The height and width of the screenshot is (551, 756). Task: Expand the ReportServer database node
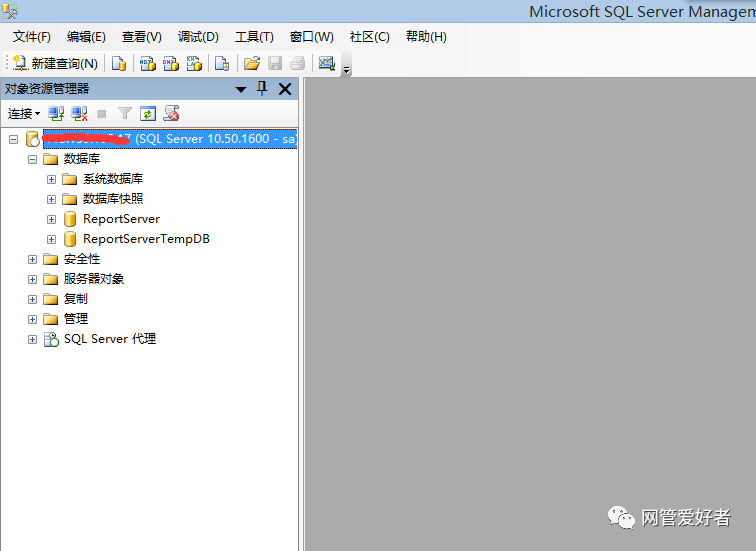(x=51, y=219)
